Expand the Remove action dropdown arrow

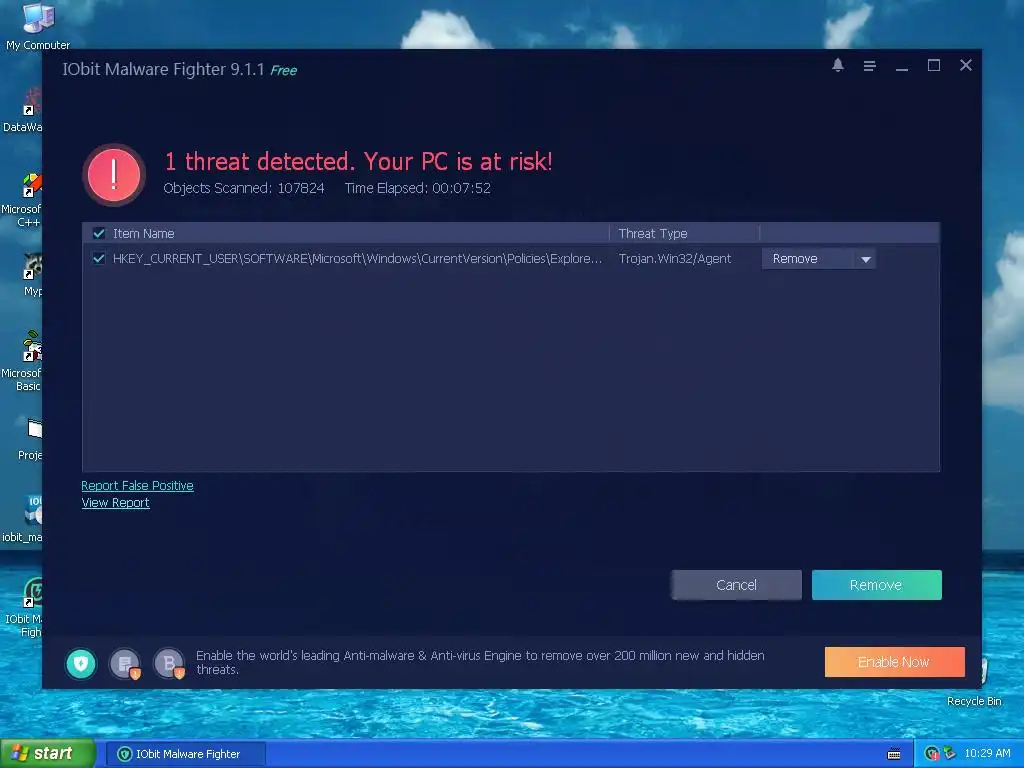pos(865,259)
